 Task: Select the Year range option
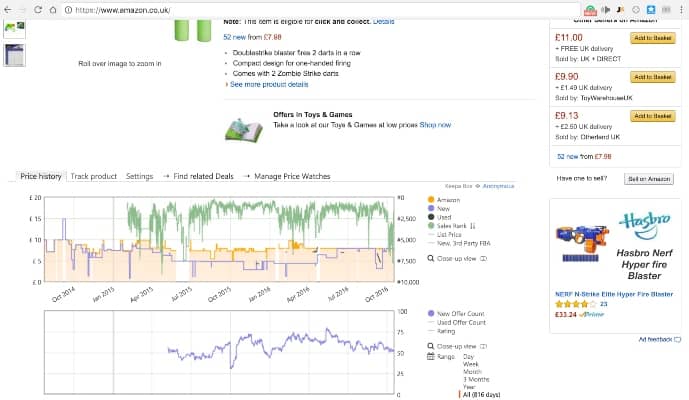click(x=469, y=387)
